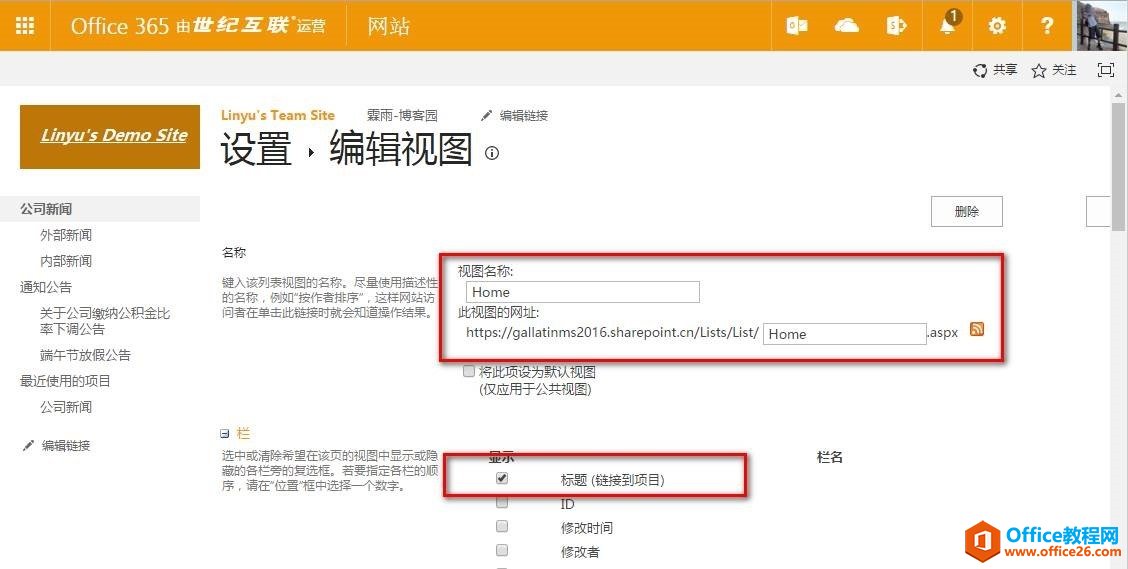
Task: Click the RSS feed icon
Action: [977, 329]
